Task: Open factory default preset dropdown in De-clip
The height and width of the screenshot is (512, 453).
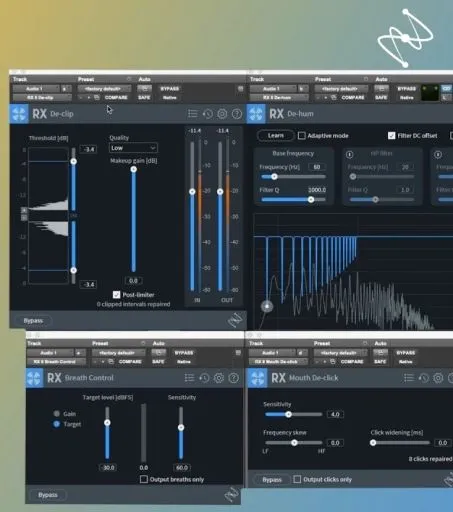Action: [x=104, y=89]
